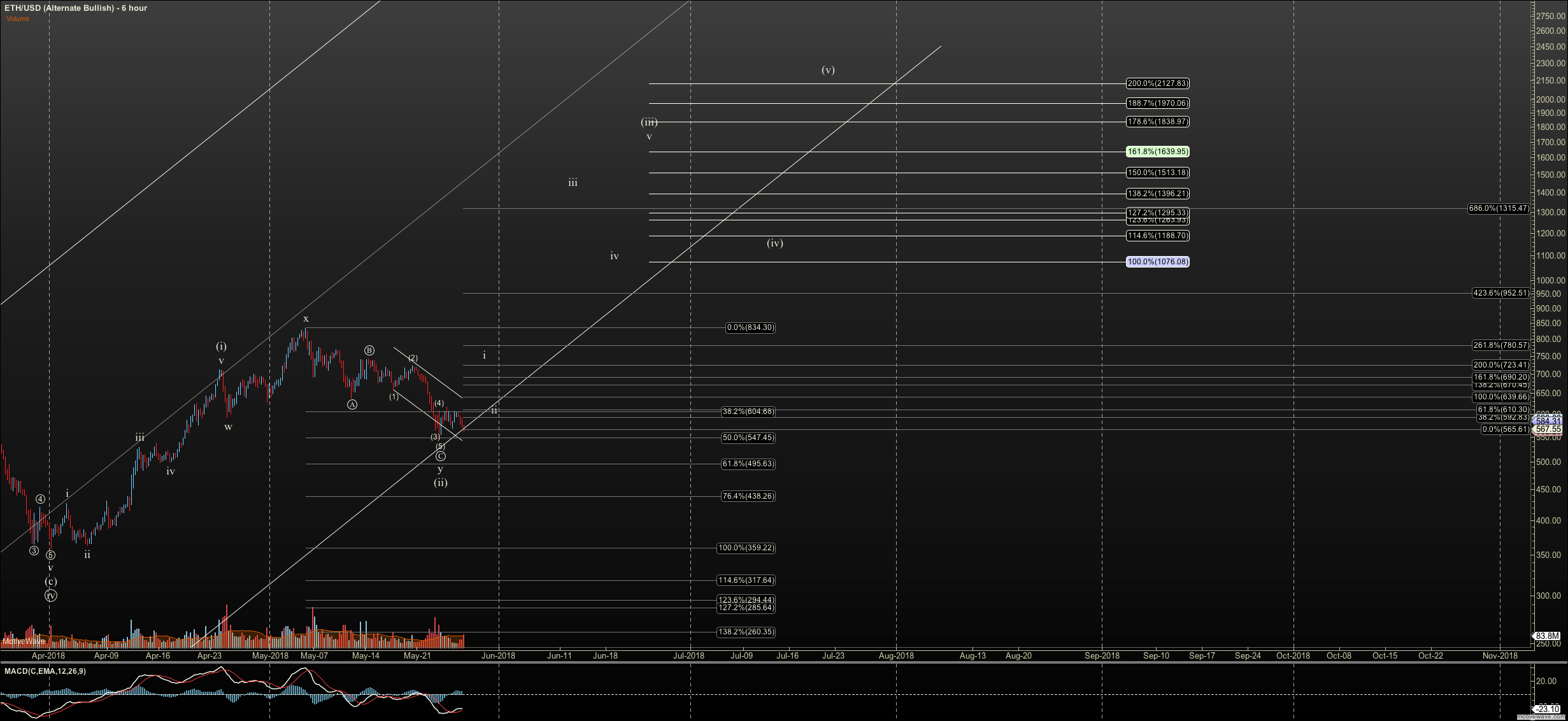Select the 76.4%(438.26) retracement label
The width and height of the screenshot is (1568, 721).
(748, 496)
